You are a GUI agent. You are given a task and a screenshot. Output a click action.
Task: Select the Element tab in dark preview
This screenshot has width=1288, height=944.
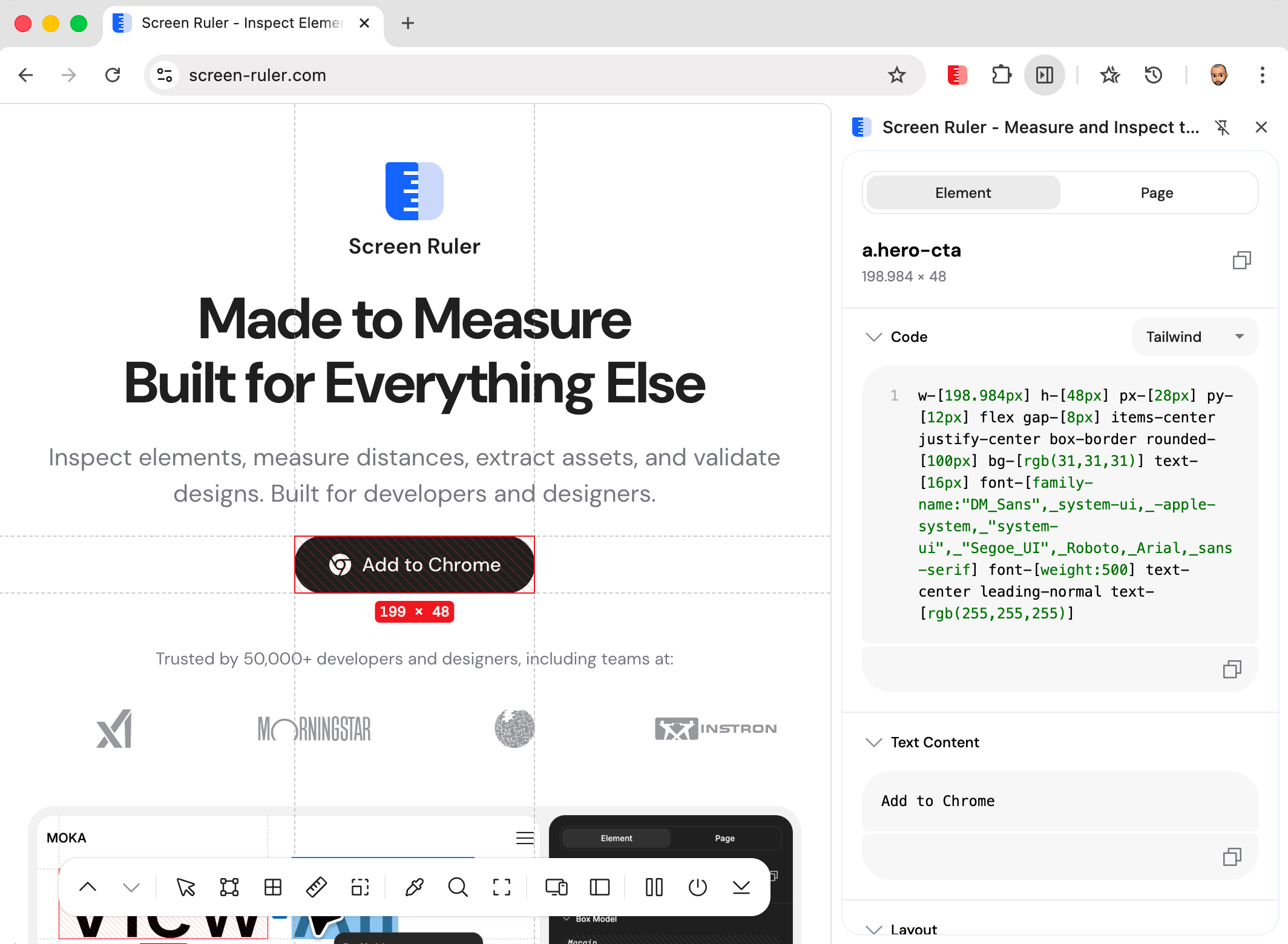click(616, 838)
